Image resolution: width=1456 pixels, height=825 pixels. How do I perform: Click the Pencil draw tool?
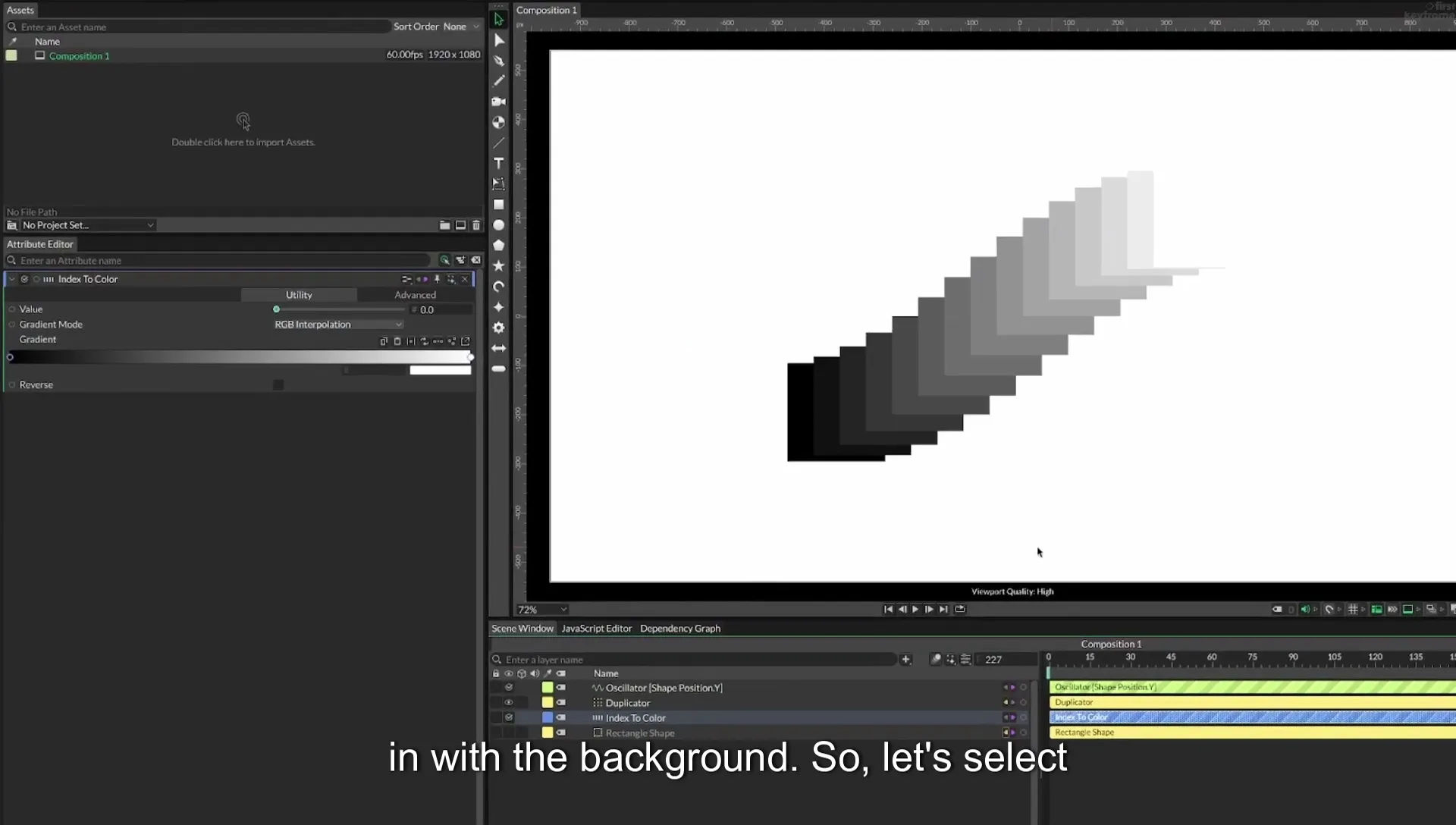(498, 81)
